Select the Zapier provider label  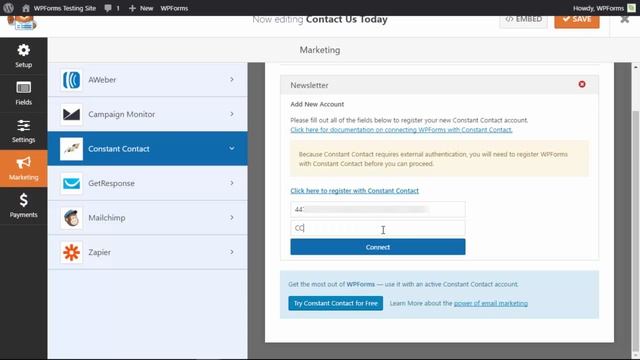[100, 252]
